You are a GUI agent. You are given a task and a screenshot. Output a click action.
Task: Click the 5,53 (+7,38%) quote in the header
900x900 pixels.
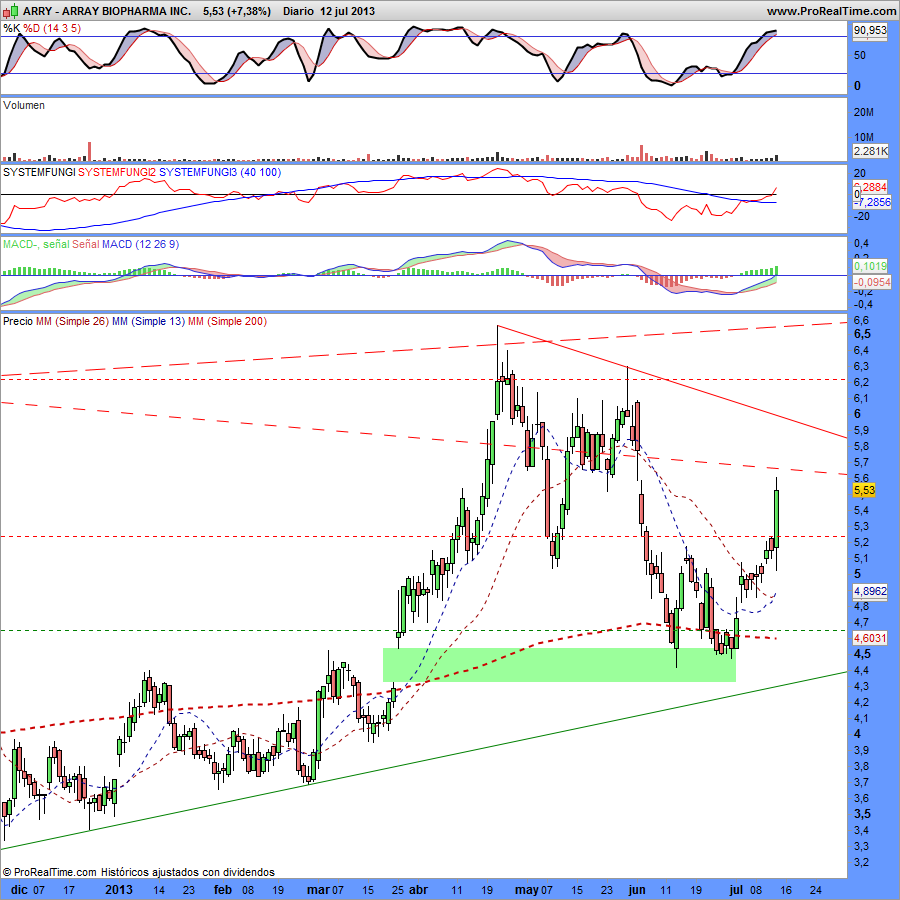point(236,11)
